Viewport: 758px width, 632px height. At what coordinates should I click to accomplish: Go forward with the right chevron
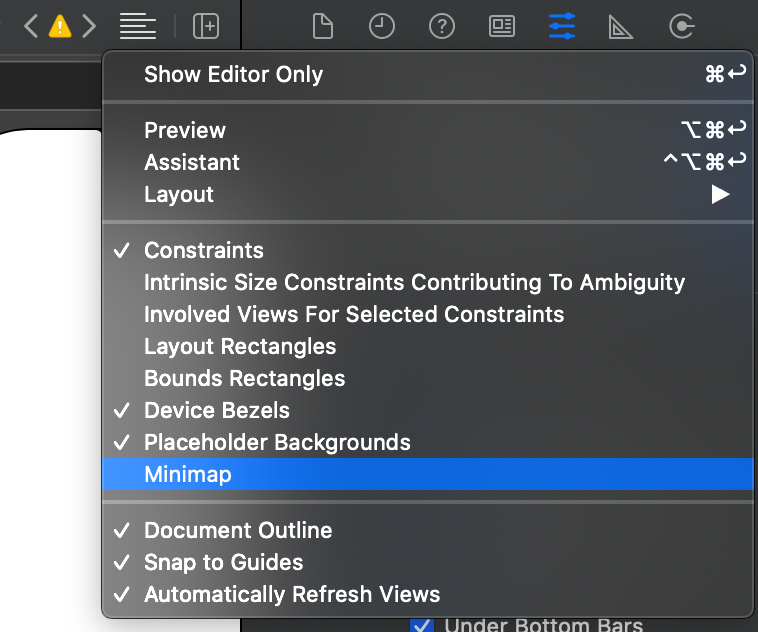89,26
